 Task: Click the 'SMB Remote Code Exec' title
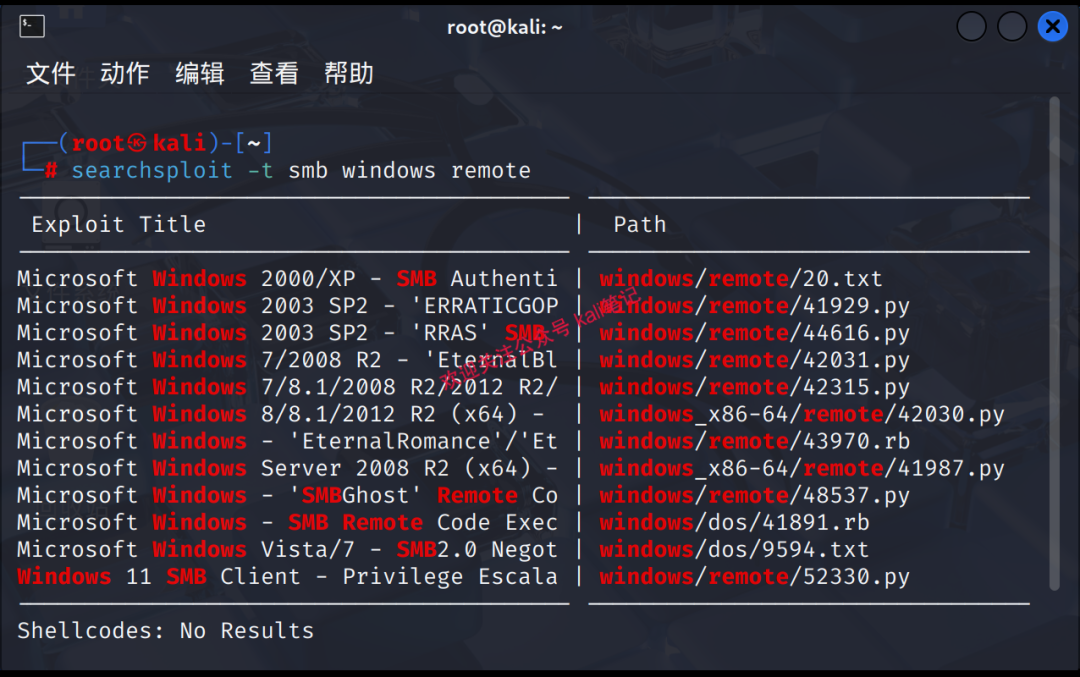[287, 522]
